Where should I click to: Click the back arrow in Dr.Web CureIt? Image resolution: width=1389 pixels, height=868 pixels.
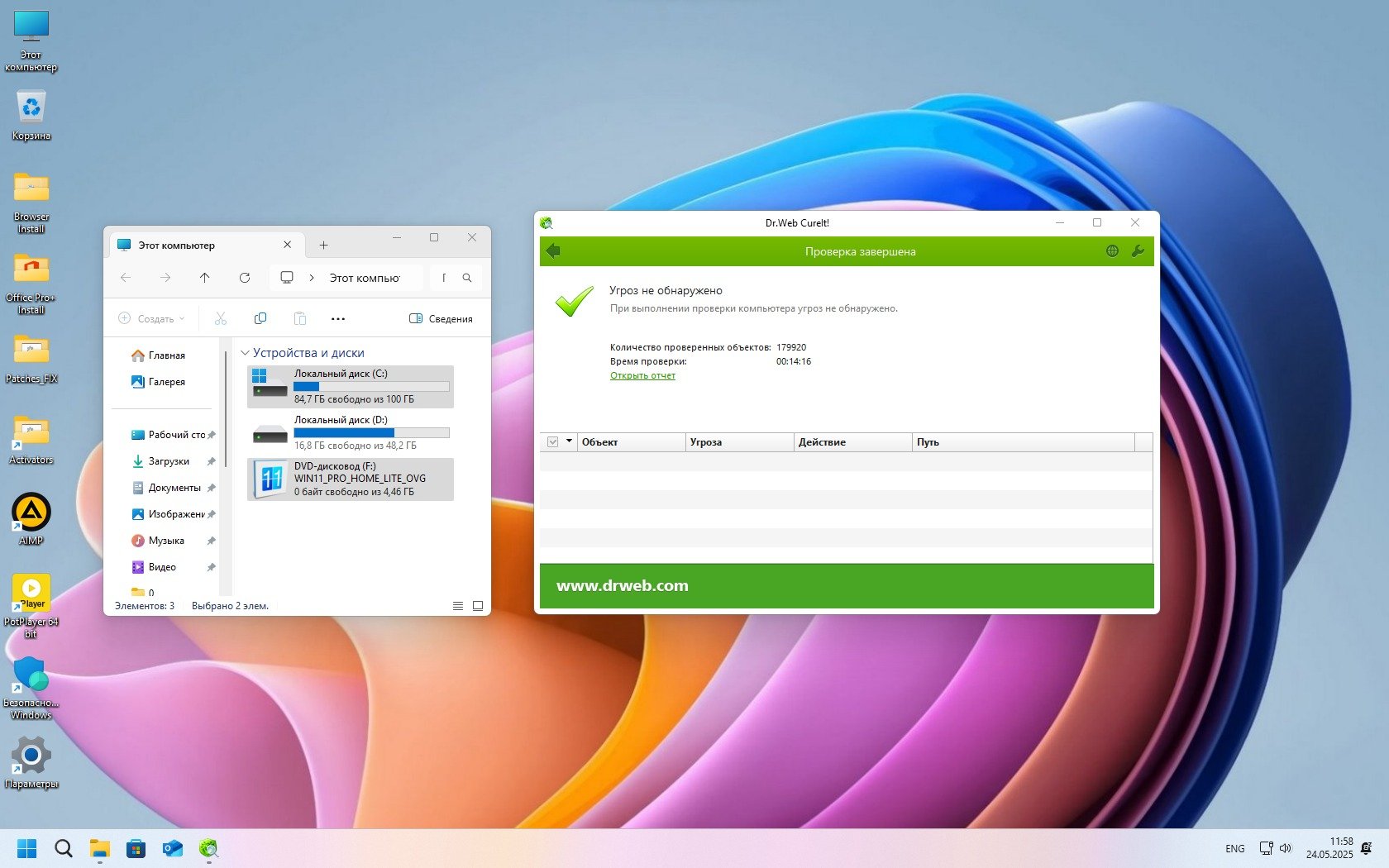pyautogui.click(x=553, y=251)
